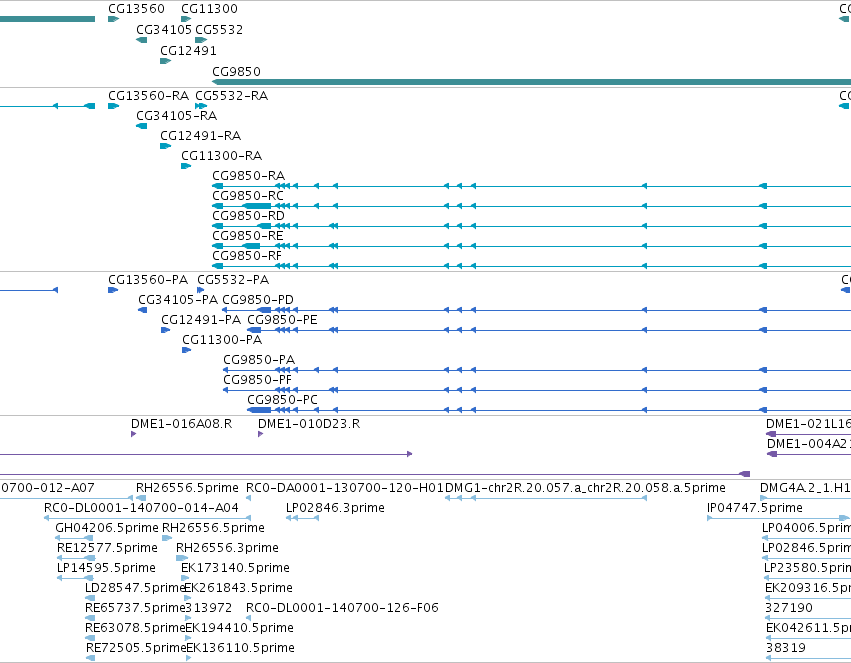The image size is (851, 663).
Task: Open EST EK136110.5prime
Action: click(x=240, y=649)
